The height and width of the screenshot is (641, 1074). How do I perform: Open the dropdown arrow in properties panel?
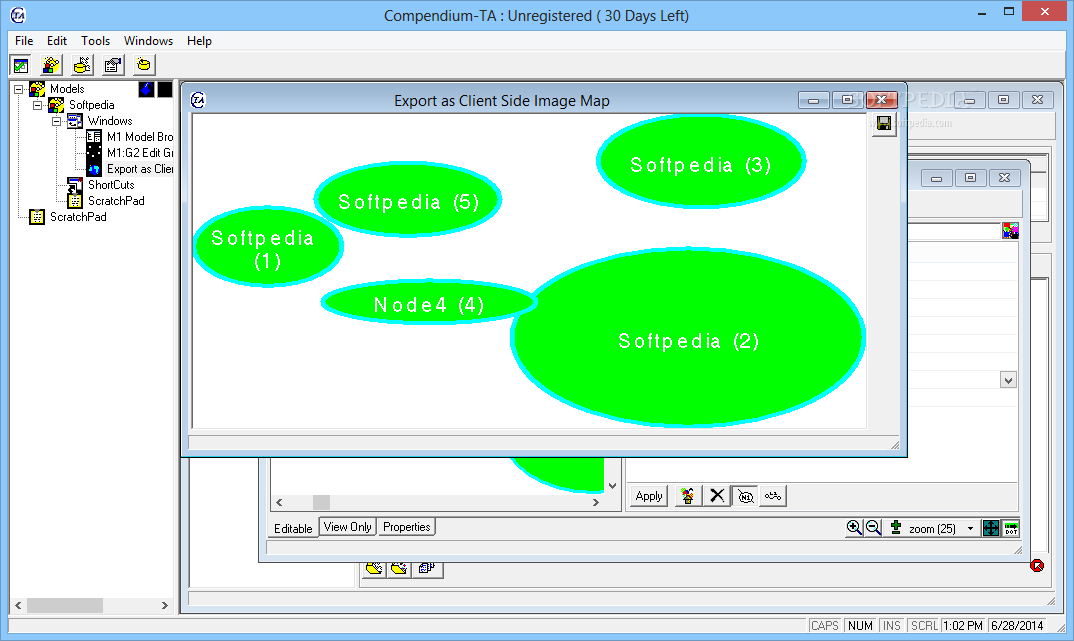(1008, 380)
